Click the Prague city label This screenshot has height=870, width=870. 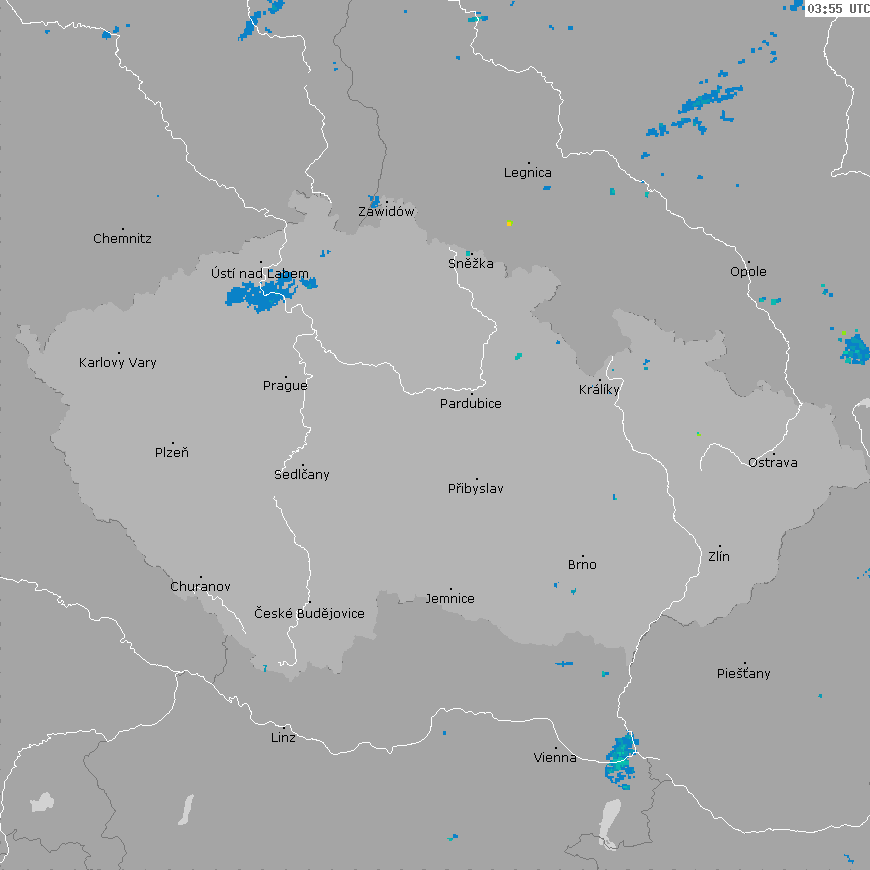(285, 386)
